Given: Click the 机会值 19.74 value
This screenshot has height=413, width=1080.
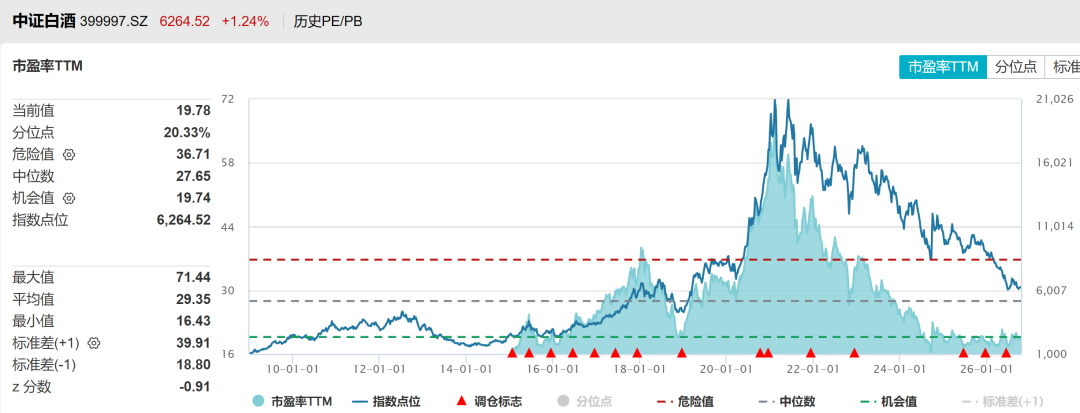Looking at the screenshot, I should pyautogui.click(x=193, y=198).
